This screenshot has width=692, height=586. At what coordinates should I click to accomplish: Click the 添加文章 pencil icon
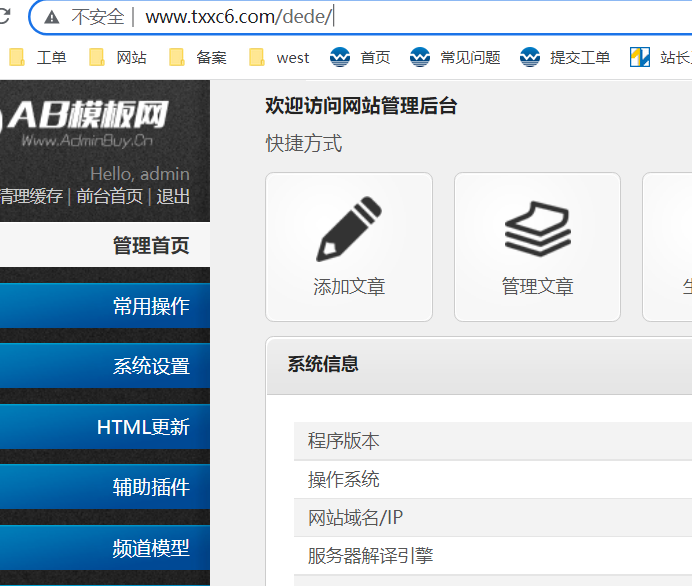(x=349, y=229)
